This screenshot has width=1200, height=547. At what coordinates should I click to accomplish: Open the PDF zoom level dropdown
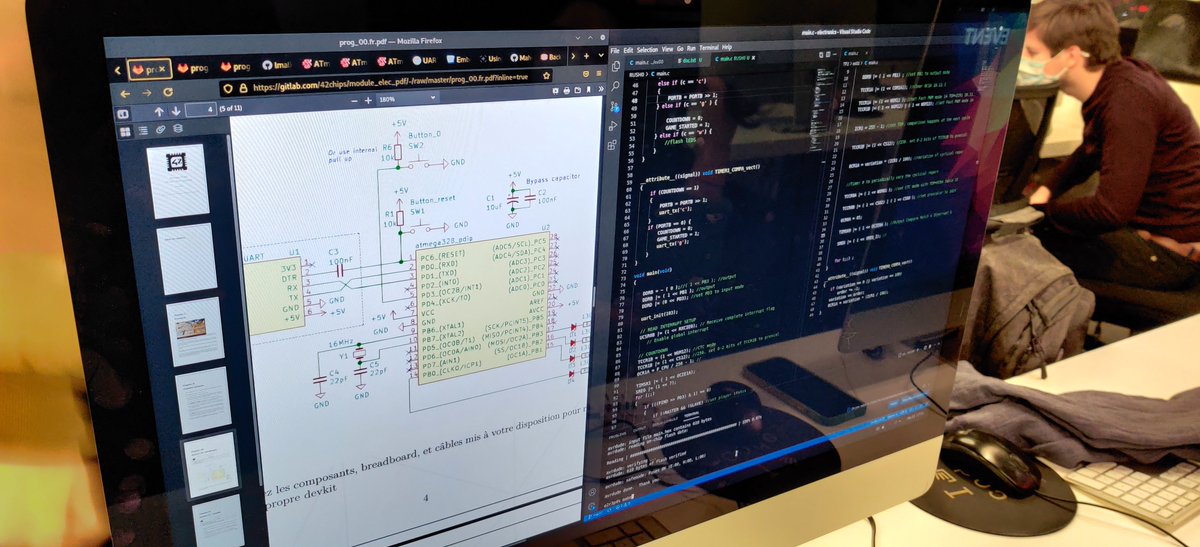click(408, 98)
